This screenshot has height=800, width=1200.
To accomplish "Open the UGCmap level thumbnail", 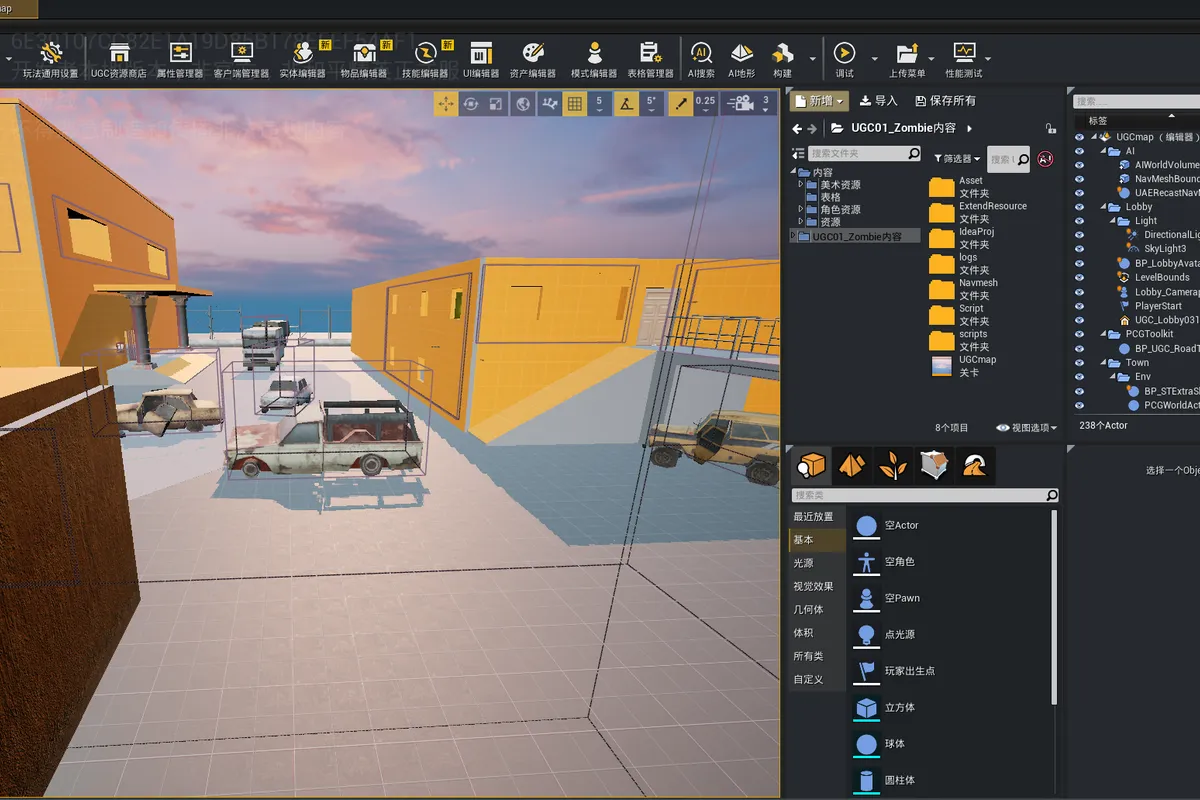I will coord(941,365).
